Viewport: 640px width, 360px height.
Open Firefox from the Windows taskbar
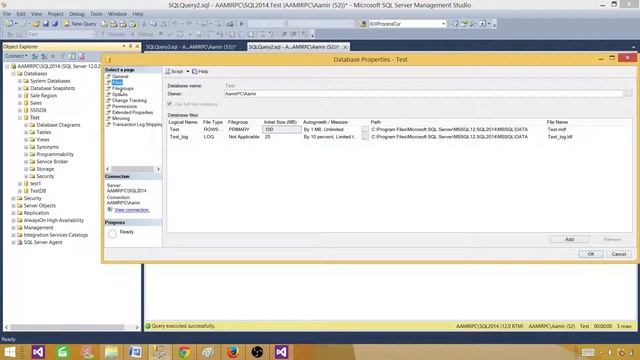coord(233,351)
